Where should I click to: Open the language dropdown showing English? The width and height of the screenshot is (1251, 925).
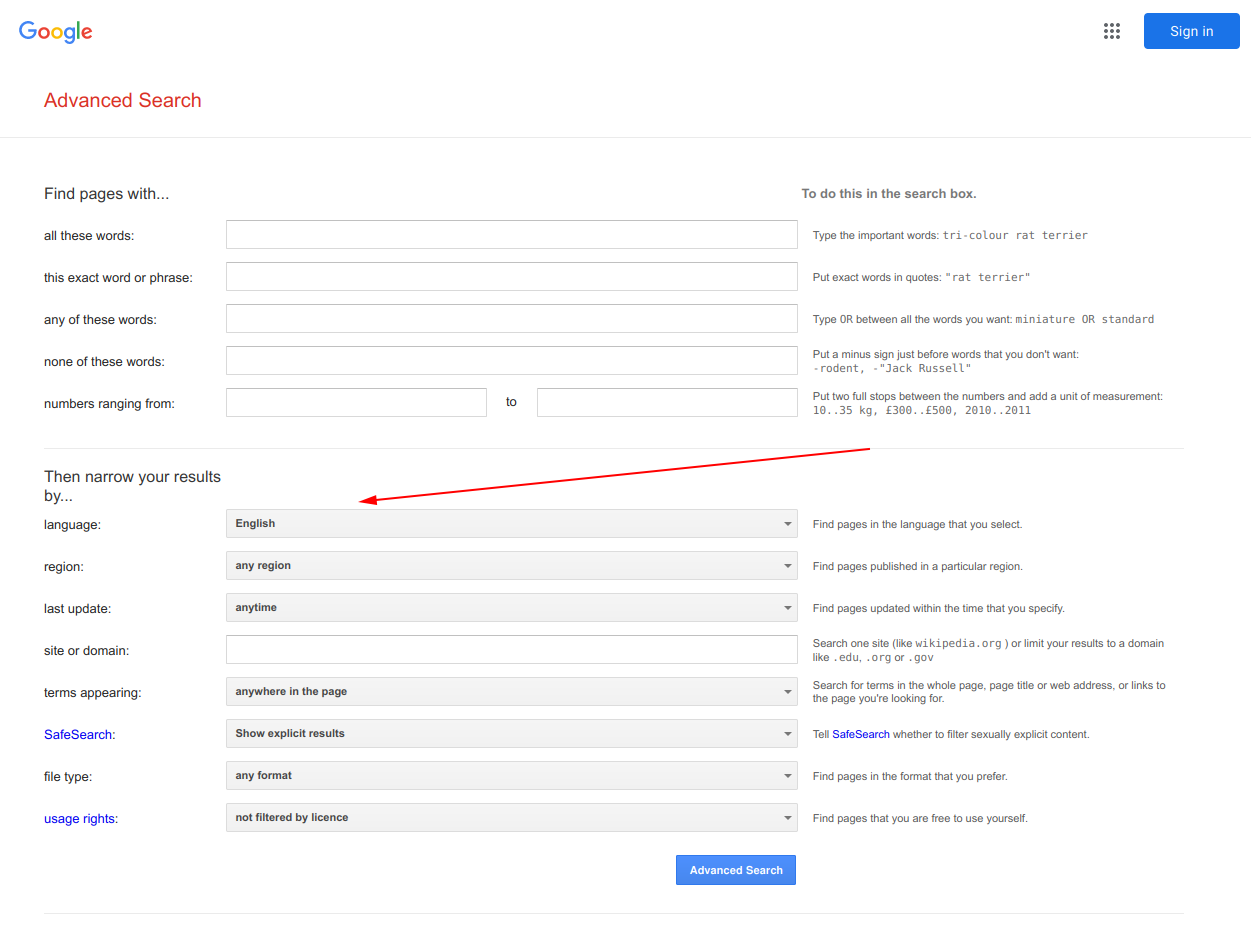512,524
